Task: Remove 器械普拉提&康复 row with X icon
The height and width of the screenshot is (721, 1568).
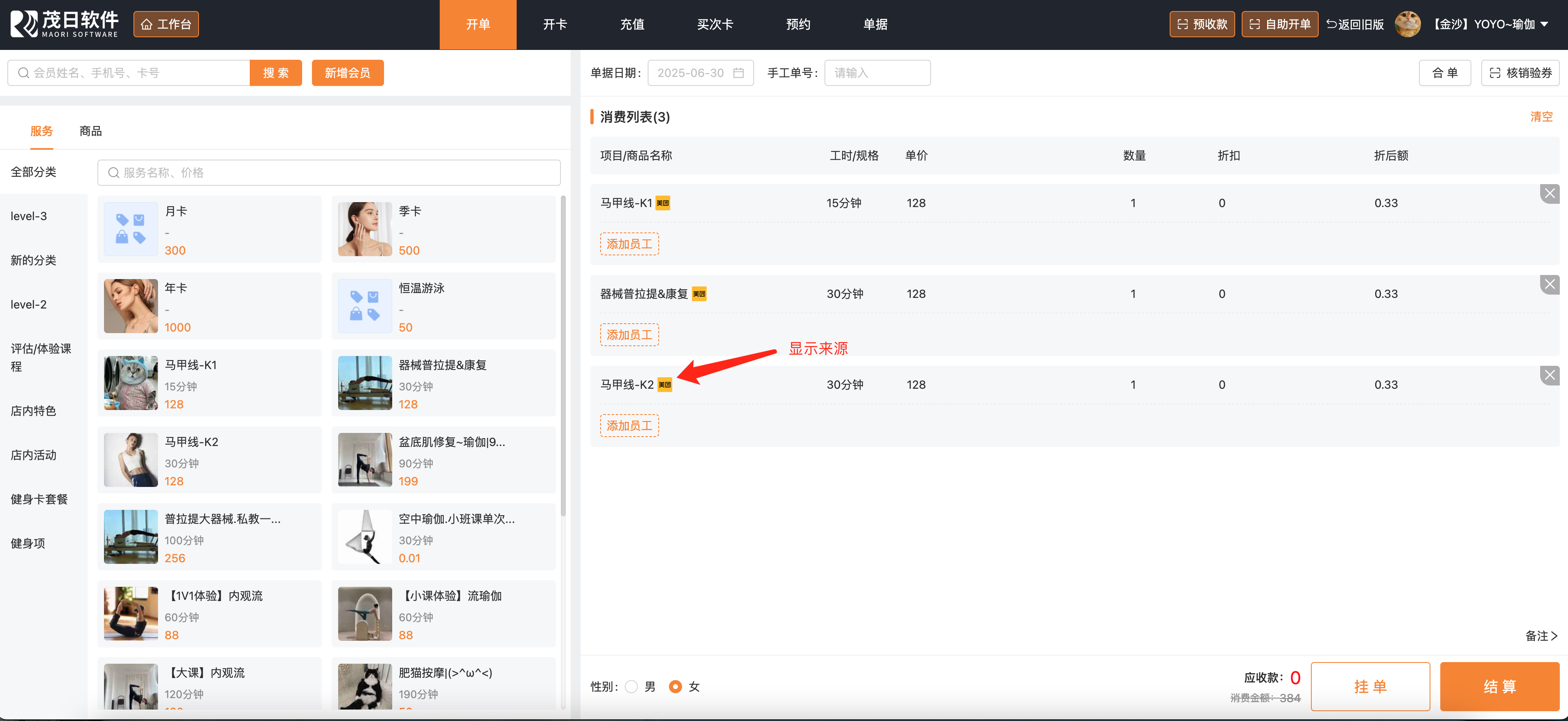Action: (1549, 285)
